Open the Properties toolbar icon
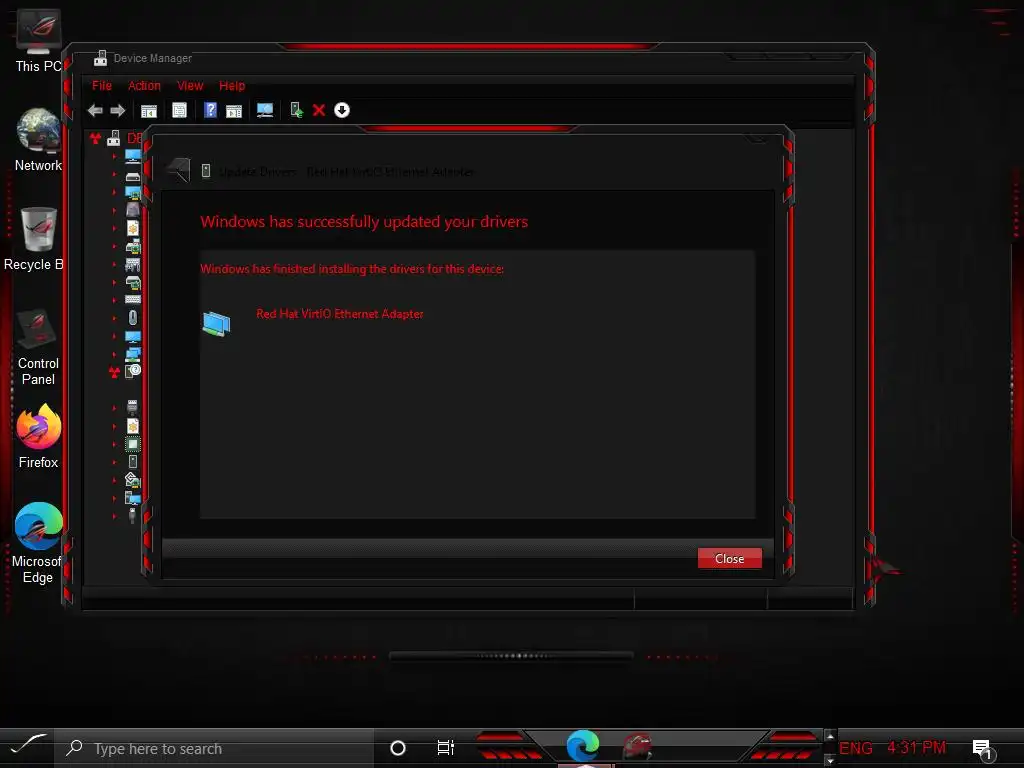This screenshot has height=768, width=1024. pos(179,110)
